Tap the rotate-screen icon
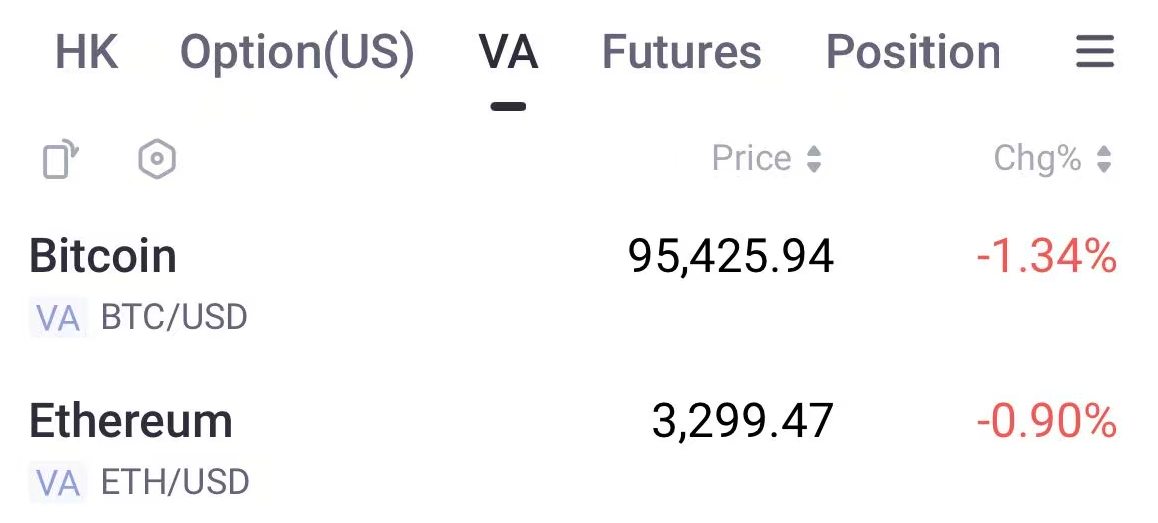This screenshot has height=523, width=1158. coord(60,159)
